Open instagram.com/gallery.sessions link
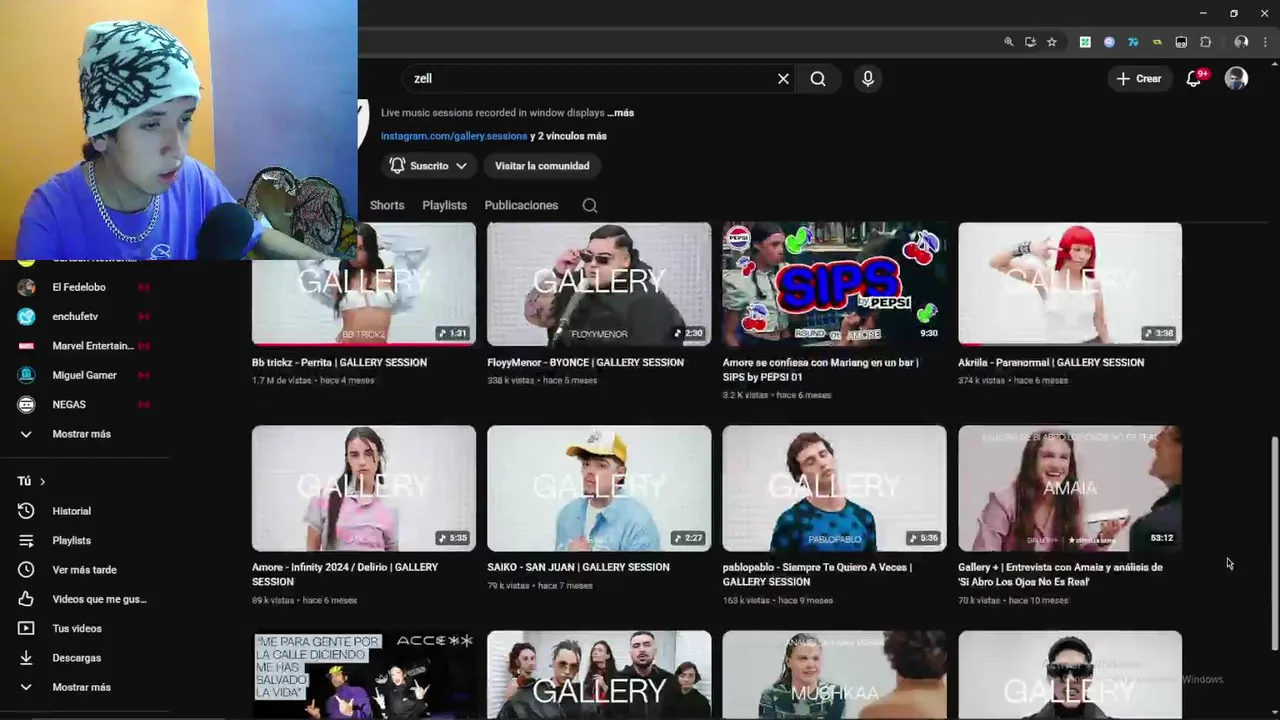Image resolution: width=1280 pixels, height=720 pixels. (454, 136)
